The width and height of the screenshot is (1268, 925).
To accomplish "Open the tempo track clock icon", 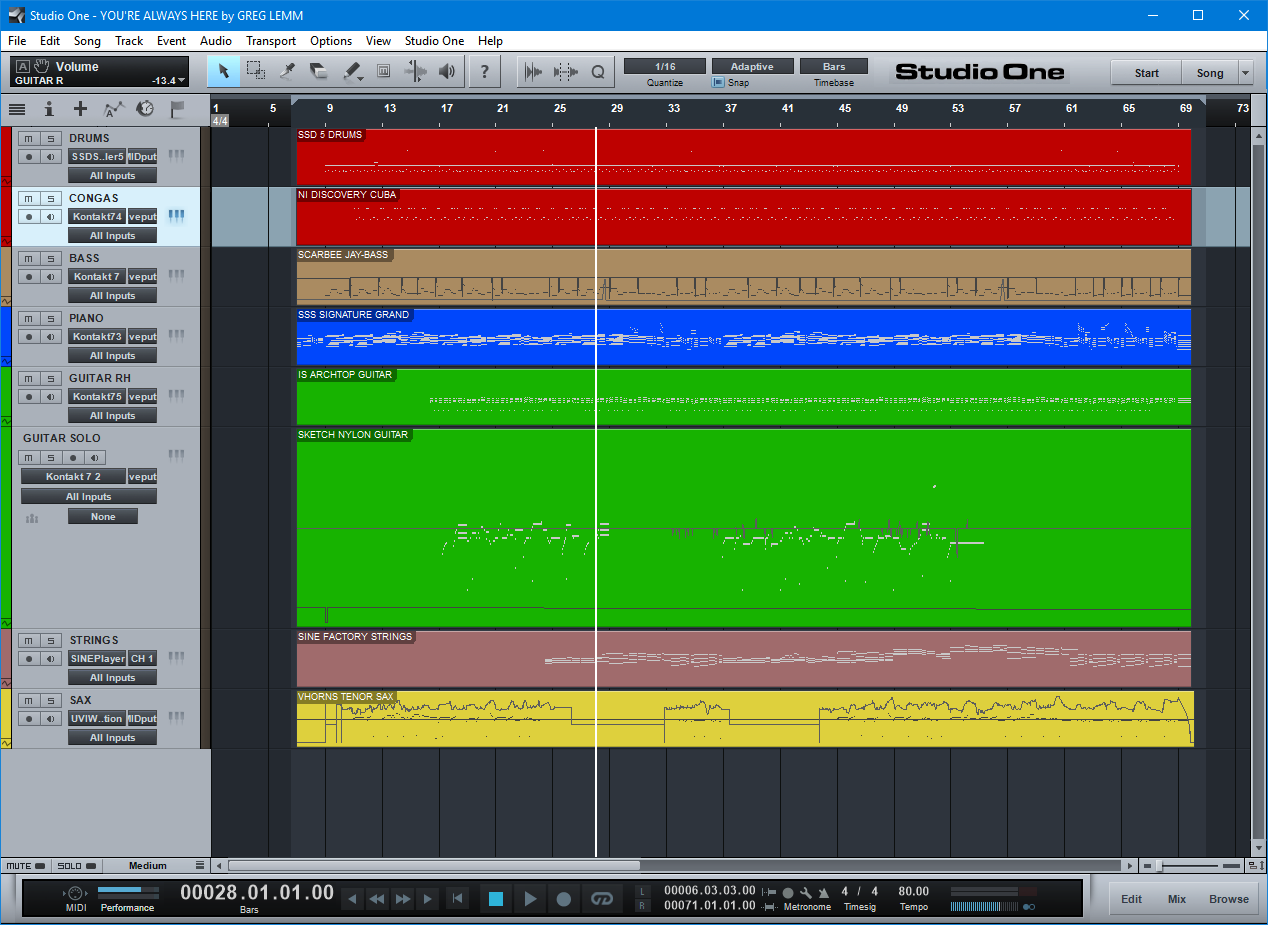I will (x=145, y=109).
